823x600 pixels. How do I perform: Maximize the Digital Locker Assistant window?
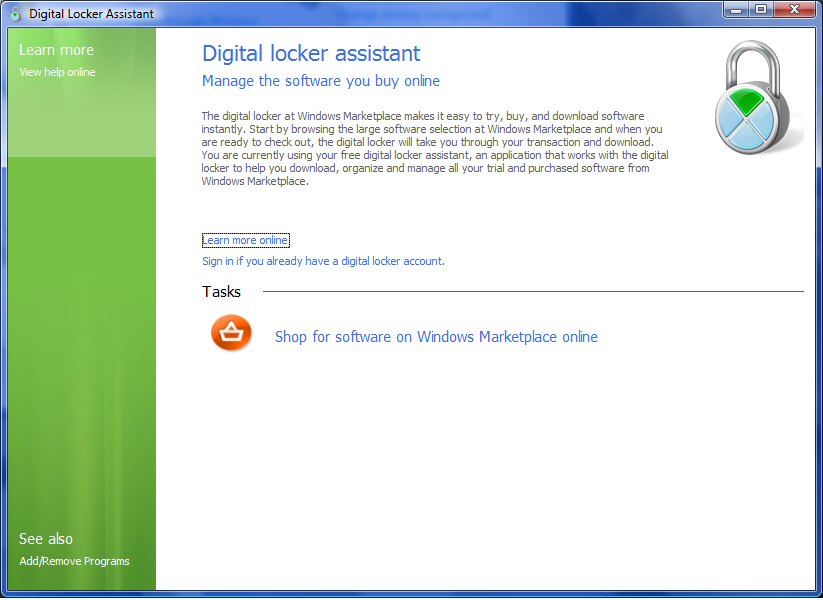click(761, 9)
